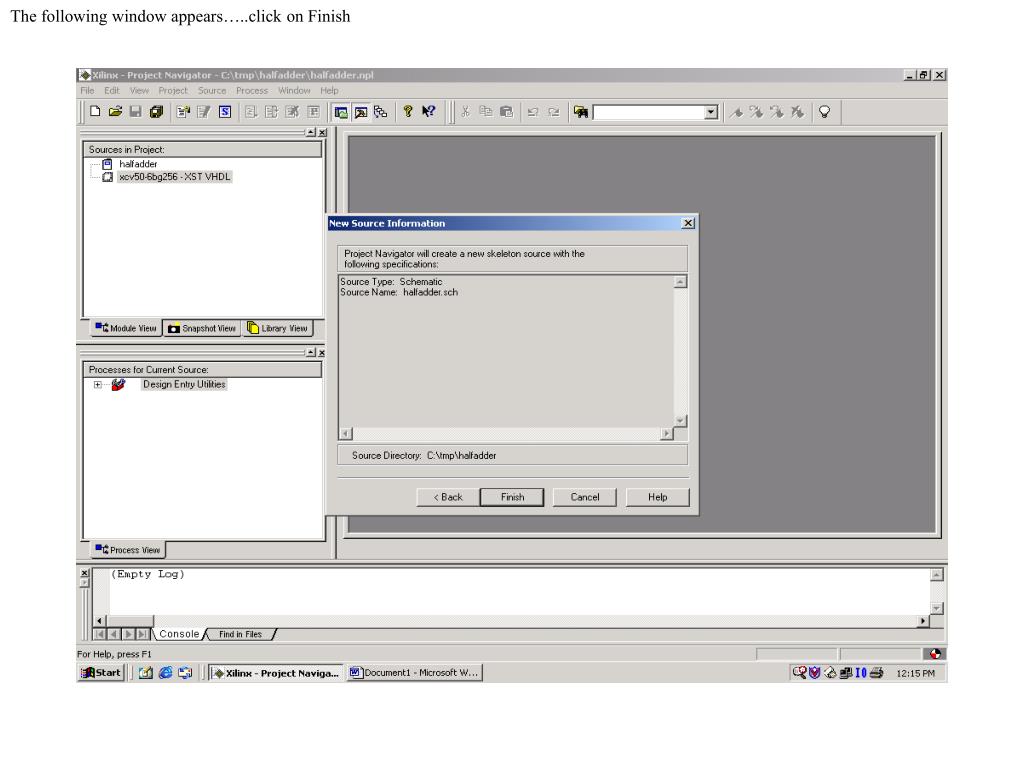Switch to the Library View tab
Image resolution: width=1024 pixels, height=768 pixels.
[x=278, y=328]
